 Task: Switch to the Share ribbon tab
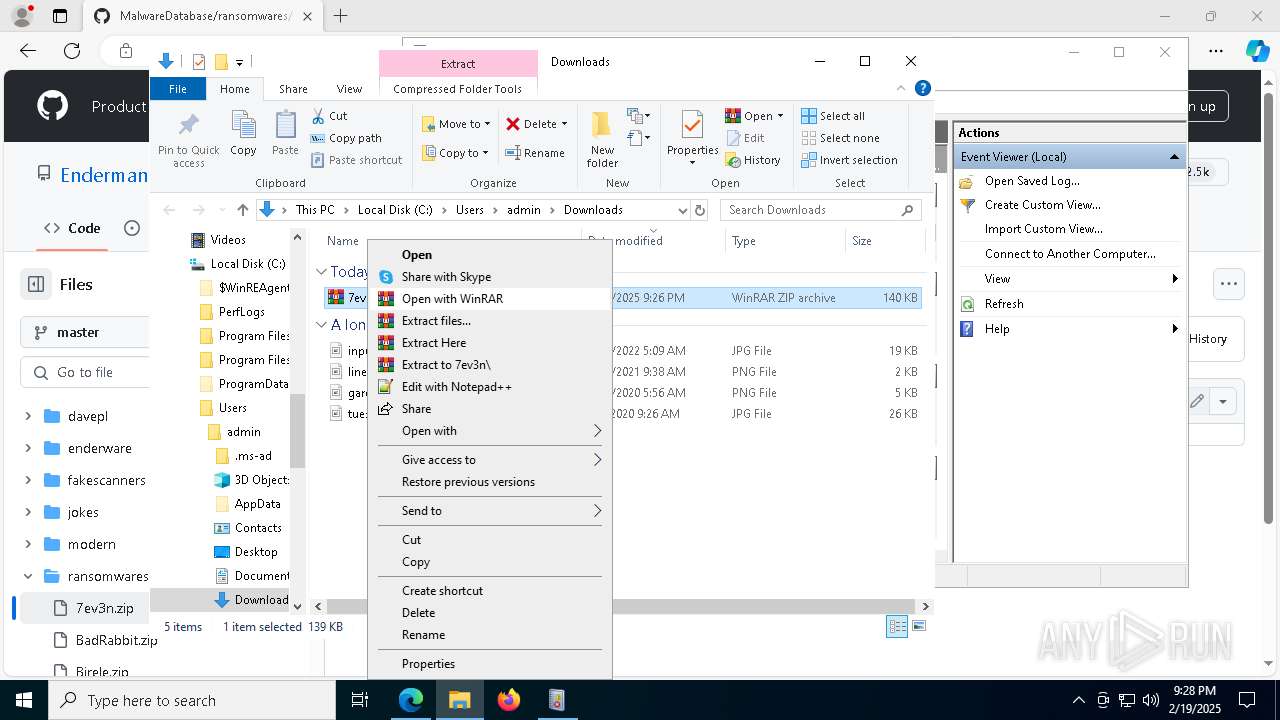[293, 89]
